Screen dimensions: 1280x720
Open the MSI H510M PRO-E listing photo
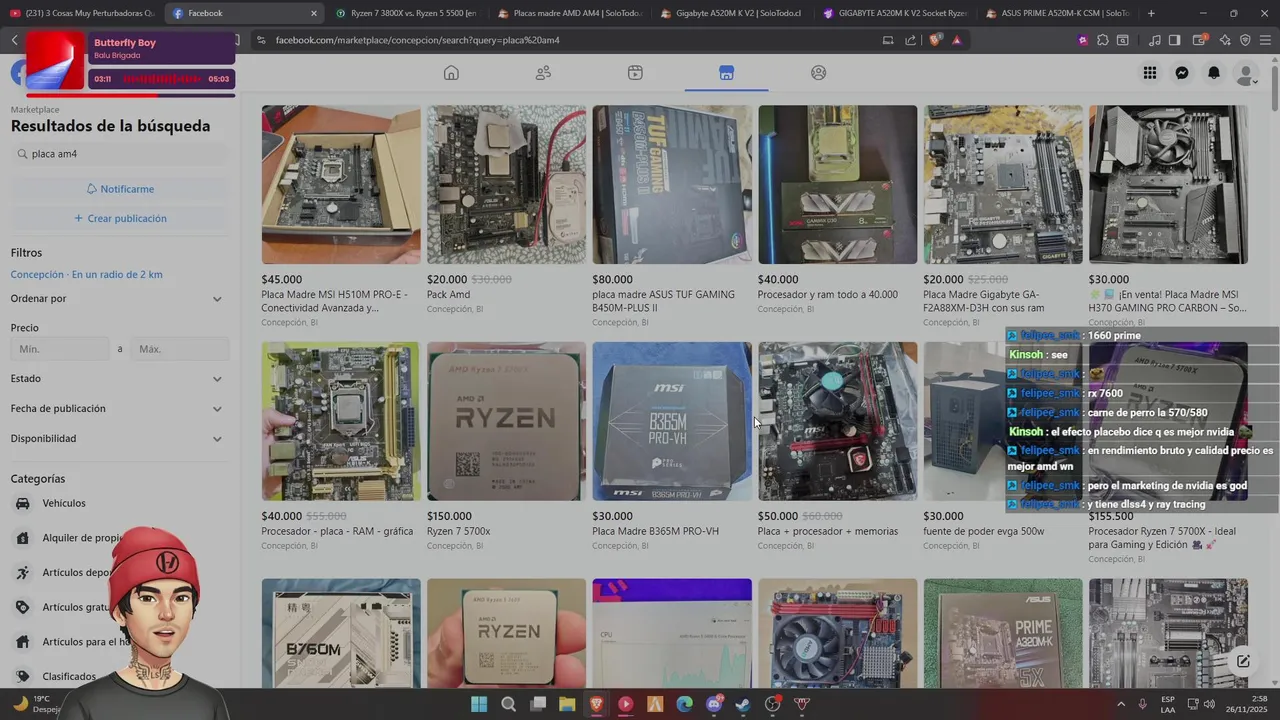point(341,185)
